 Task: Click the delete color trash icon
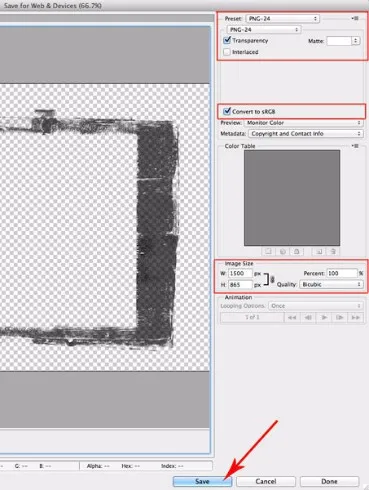333,251
